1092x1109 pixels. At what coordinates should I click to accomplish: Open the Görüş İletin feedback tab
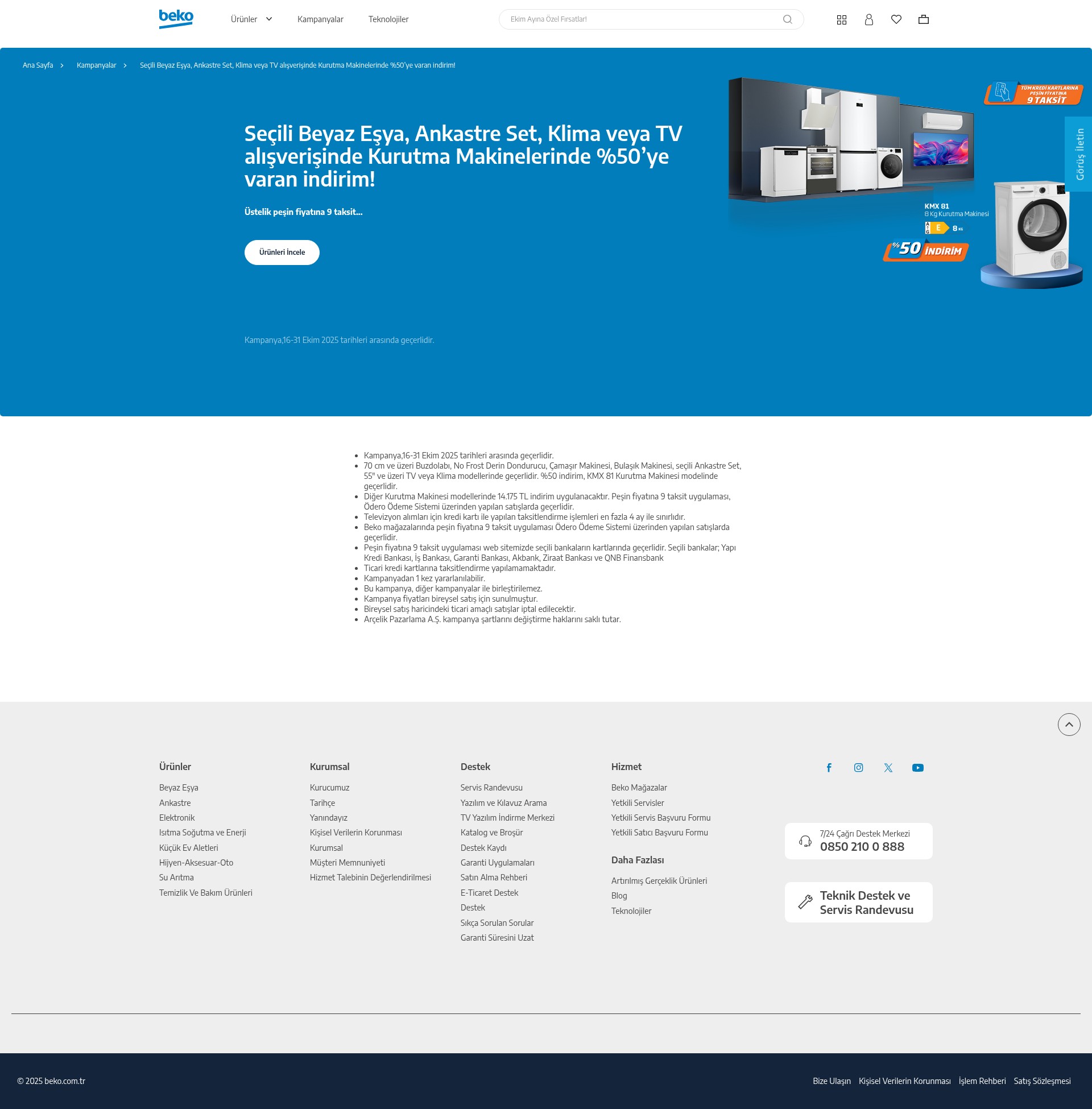click(x=1078, y=154)
